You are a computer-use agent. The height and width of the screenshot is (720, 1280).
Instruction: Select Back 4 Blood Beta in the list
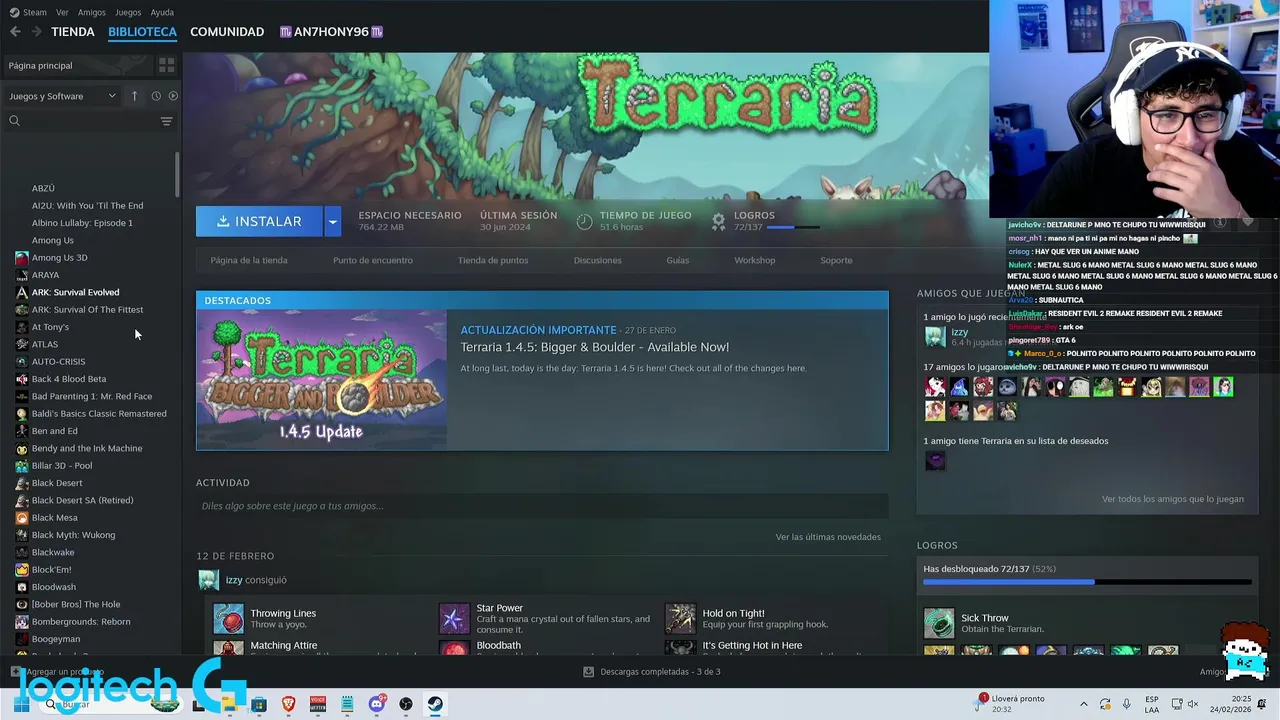point(68,379)
